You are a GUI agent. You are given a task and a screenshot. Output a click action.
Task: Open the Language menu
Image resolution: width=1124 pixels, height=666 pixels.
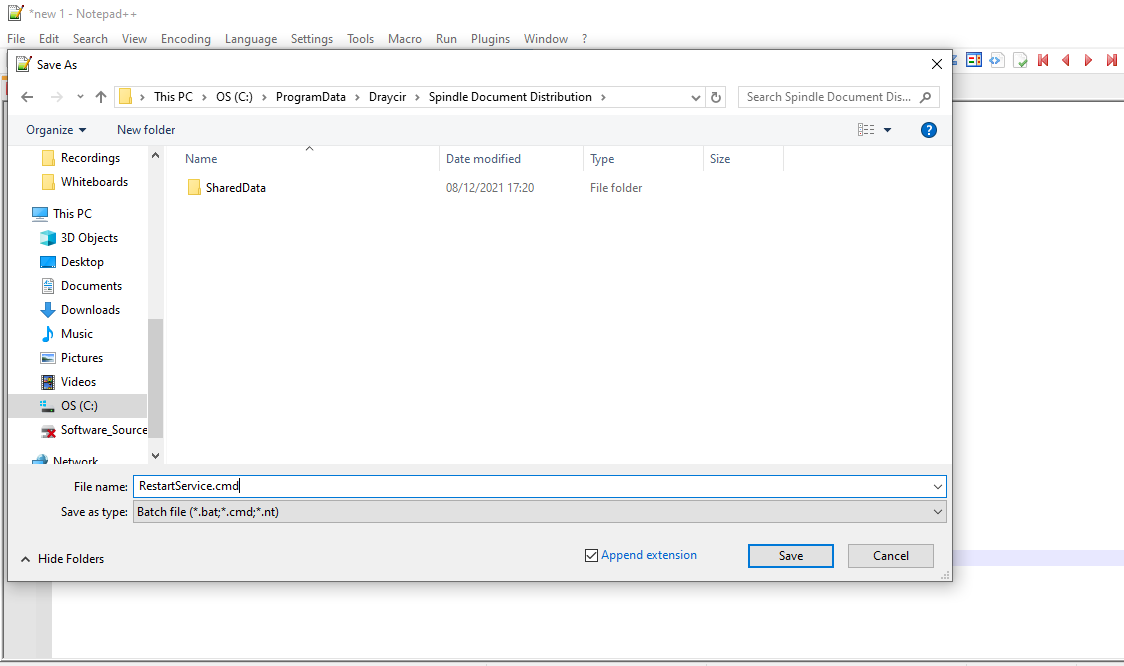(251, 39)
